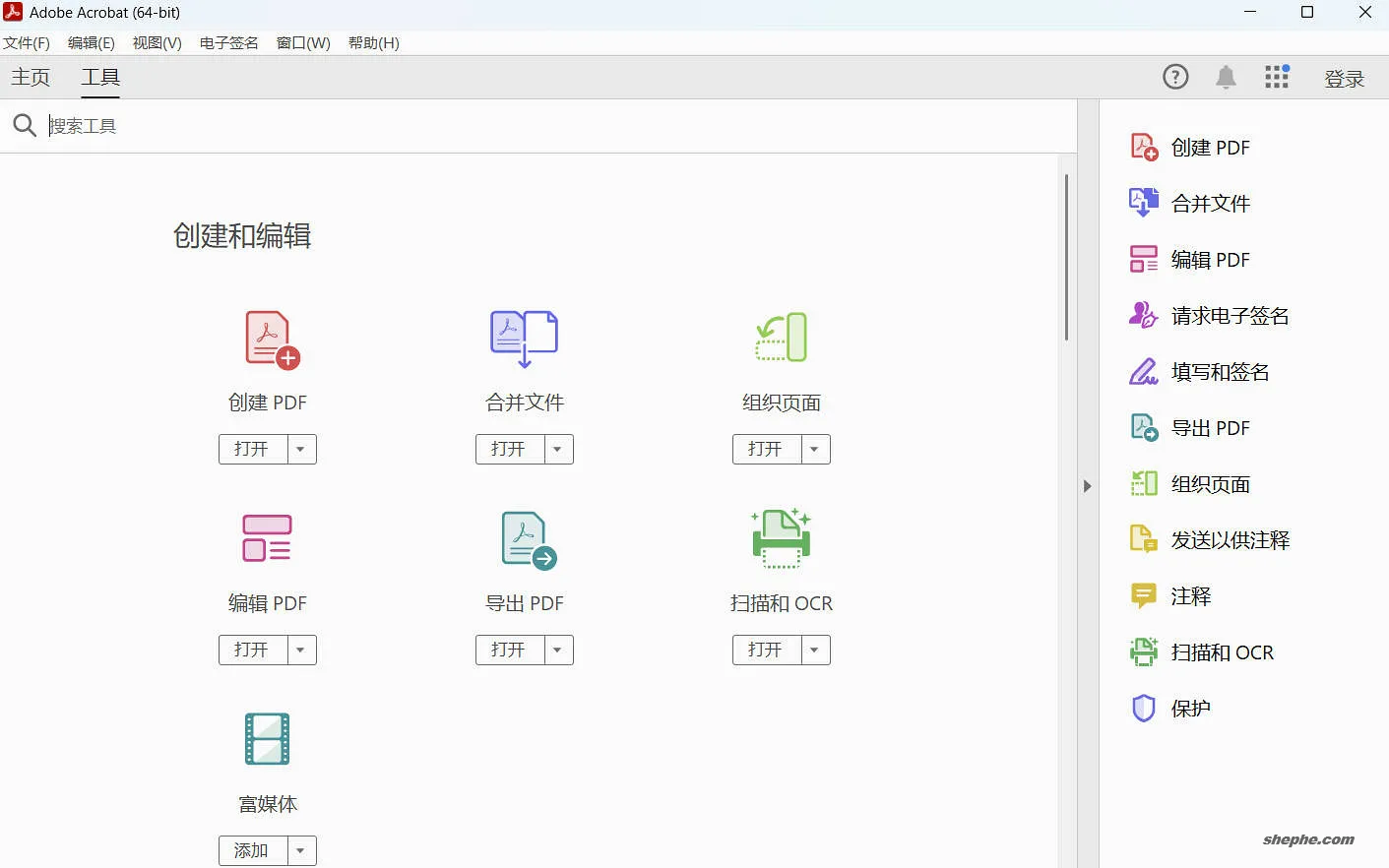The height and width of the screenshot is (868, 1389).
Task: Click 打开 button under 合并文件
Action: point(510,449)
